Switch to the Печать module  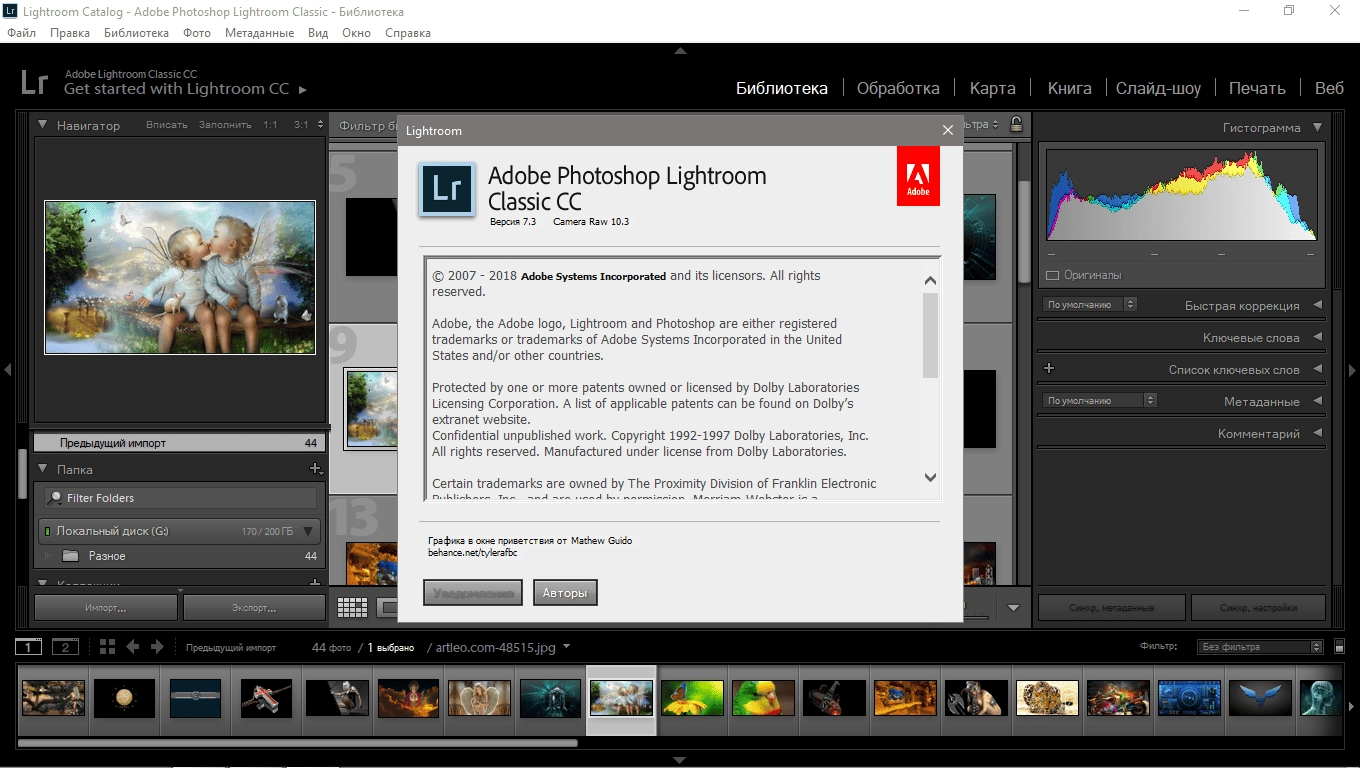click(1257, 88)
